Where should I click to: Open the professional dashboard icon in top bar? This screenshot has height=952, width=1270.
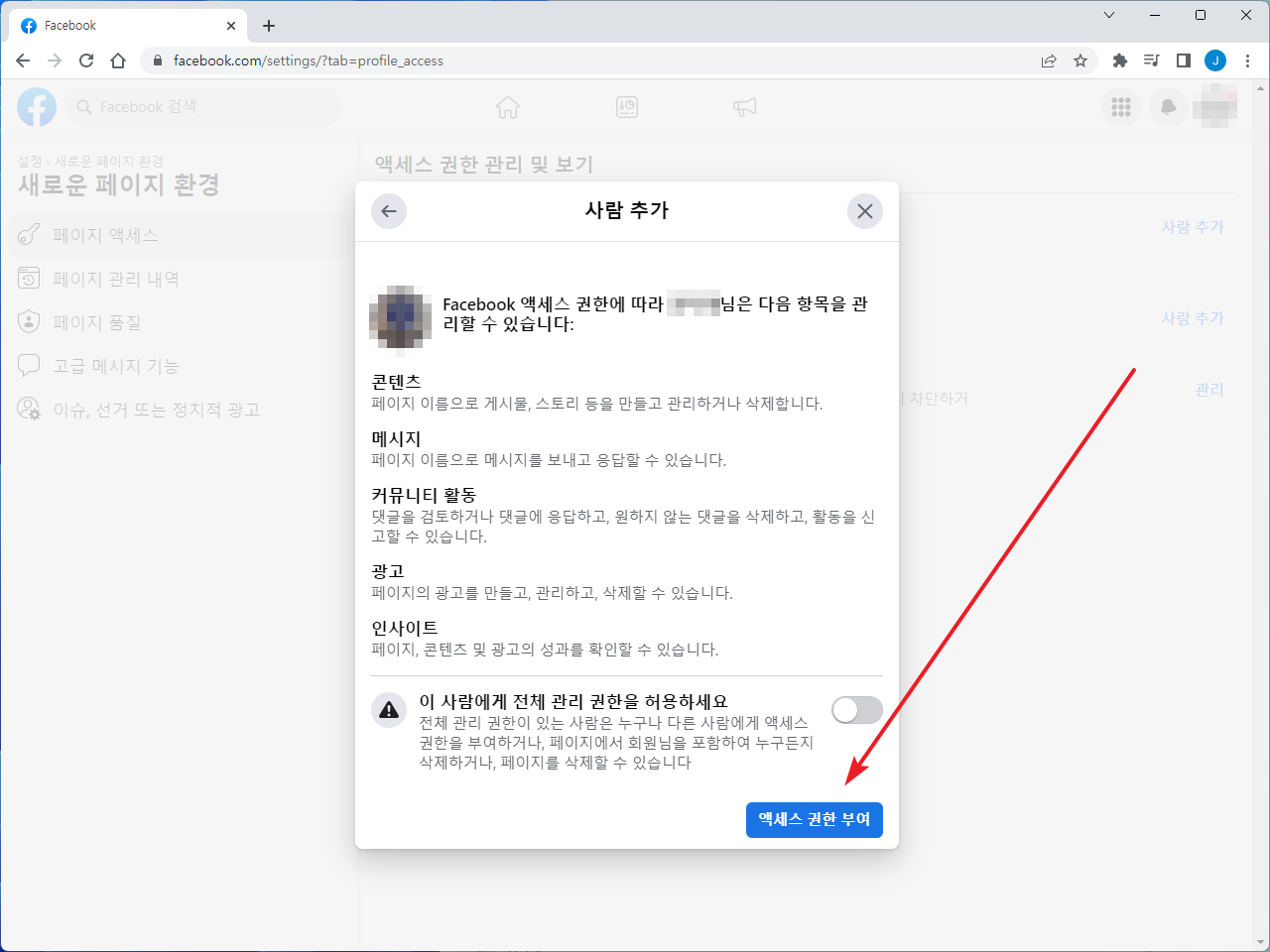tap(627, 107)
